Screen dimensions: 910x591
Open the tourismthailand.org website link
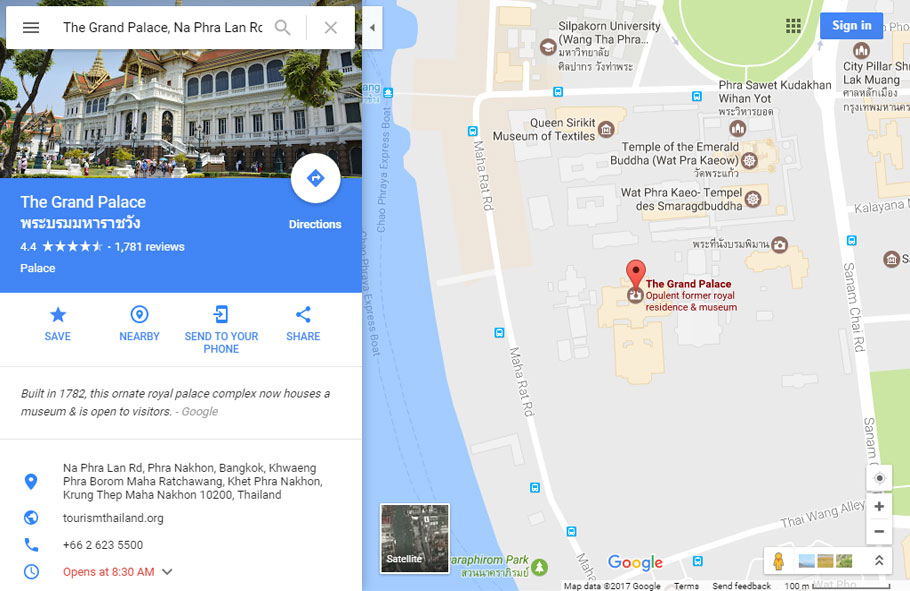[x=113, y=518]
